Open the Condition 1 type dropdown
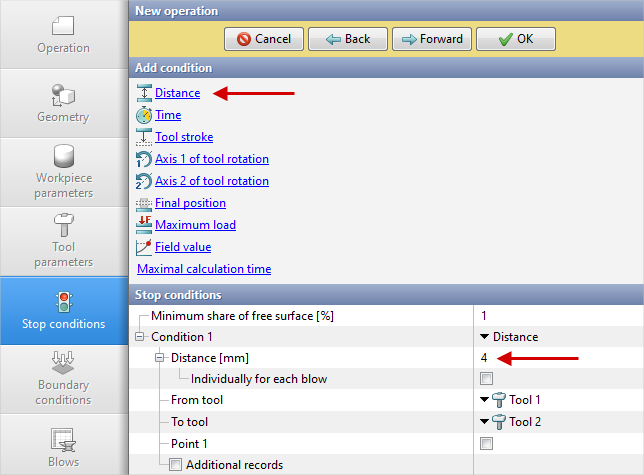 [x=510, y=337]
